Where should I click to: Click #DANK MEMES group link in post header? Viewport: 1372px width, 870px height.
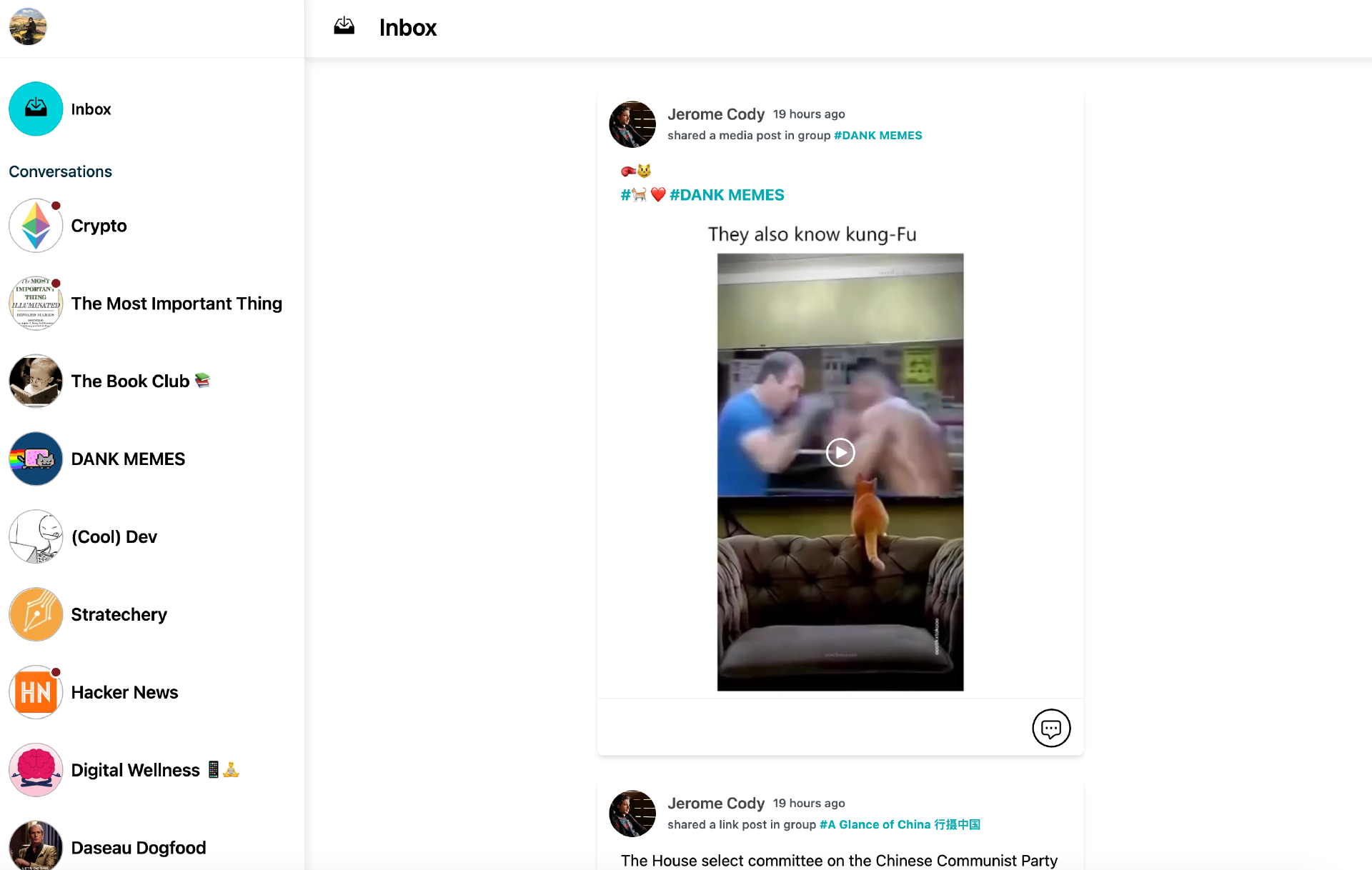(x=878, y=136)
